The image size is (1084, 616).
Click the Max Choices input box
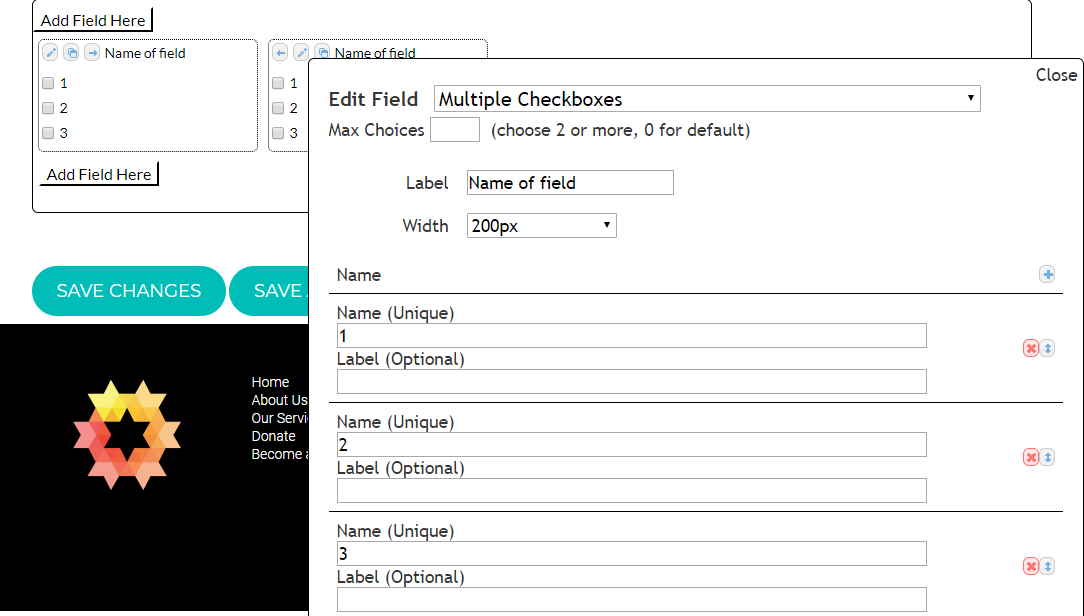(455, 130)
